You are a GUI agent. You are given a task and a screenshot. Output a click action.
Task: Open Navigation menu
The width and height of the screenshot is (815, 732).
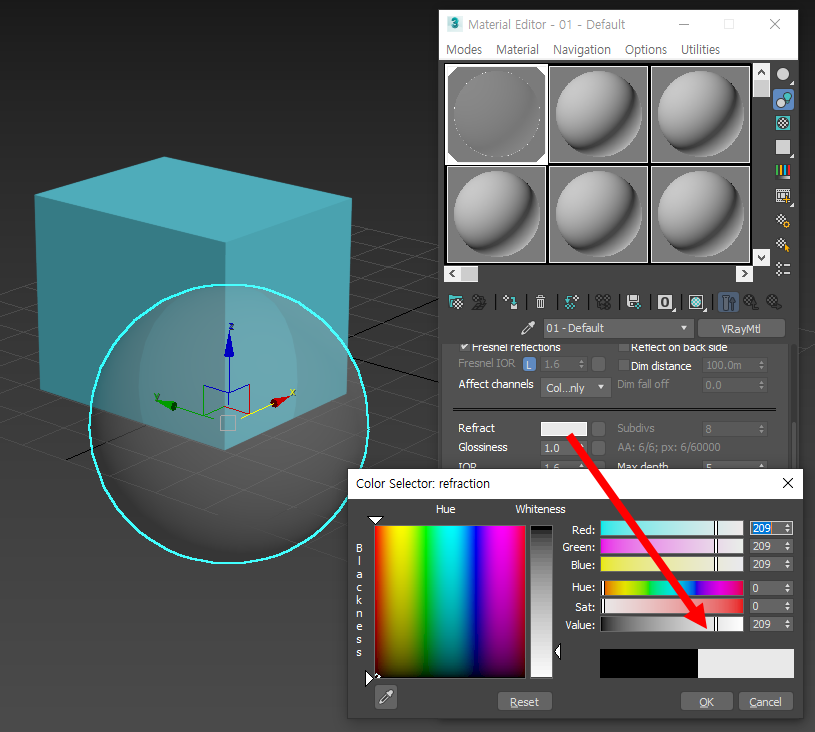click(x=582, y=49)
